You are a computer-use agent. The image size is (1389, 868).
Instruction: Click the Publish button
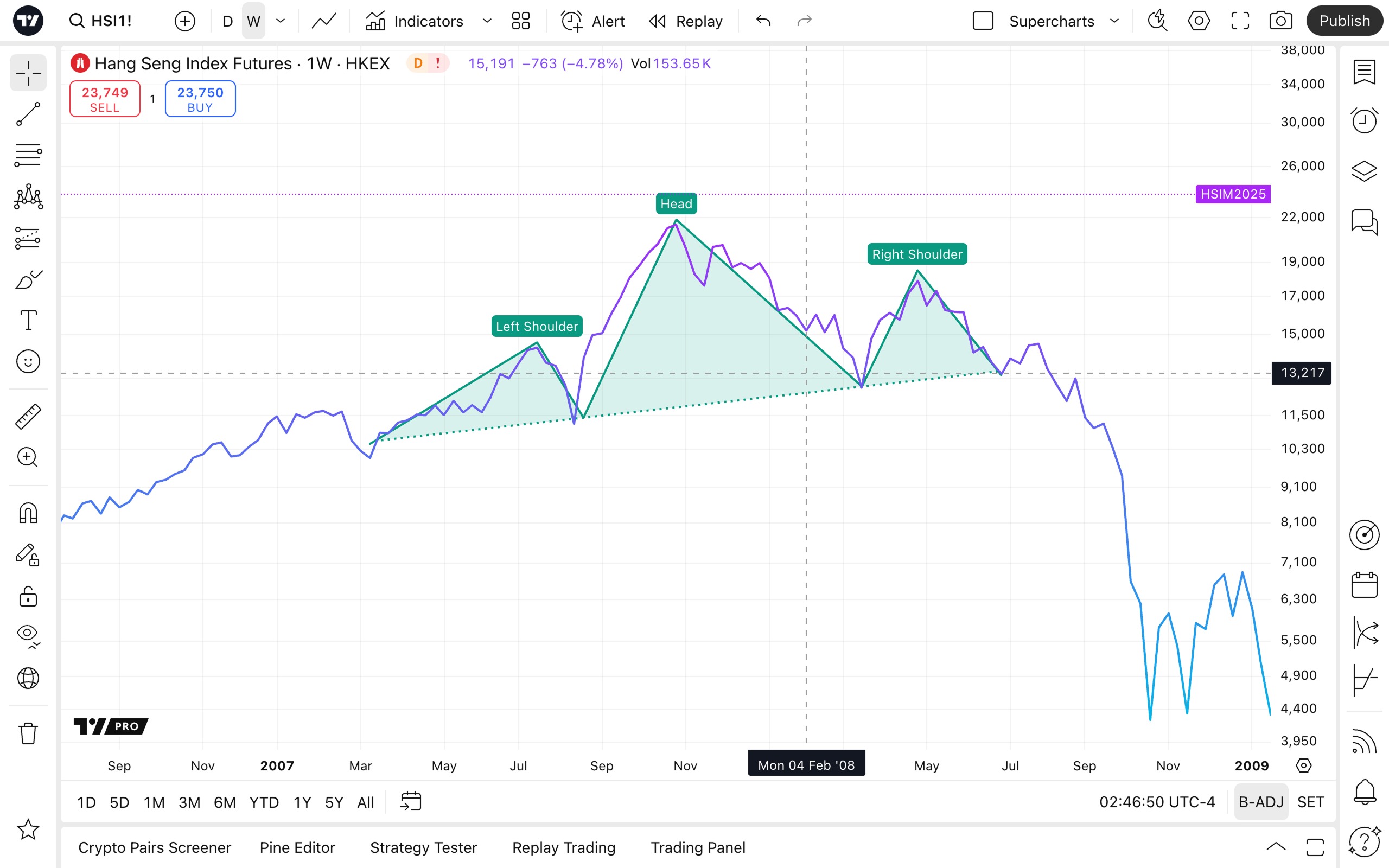[x=1343, y=21]
